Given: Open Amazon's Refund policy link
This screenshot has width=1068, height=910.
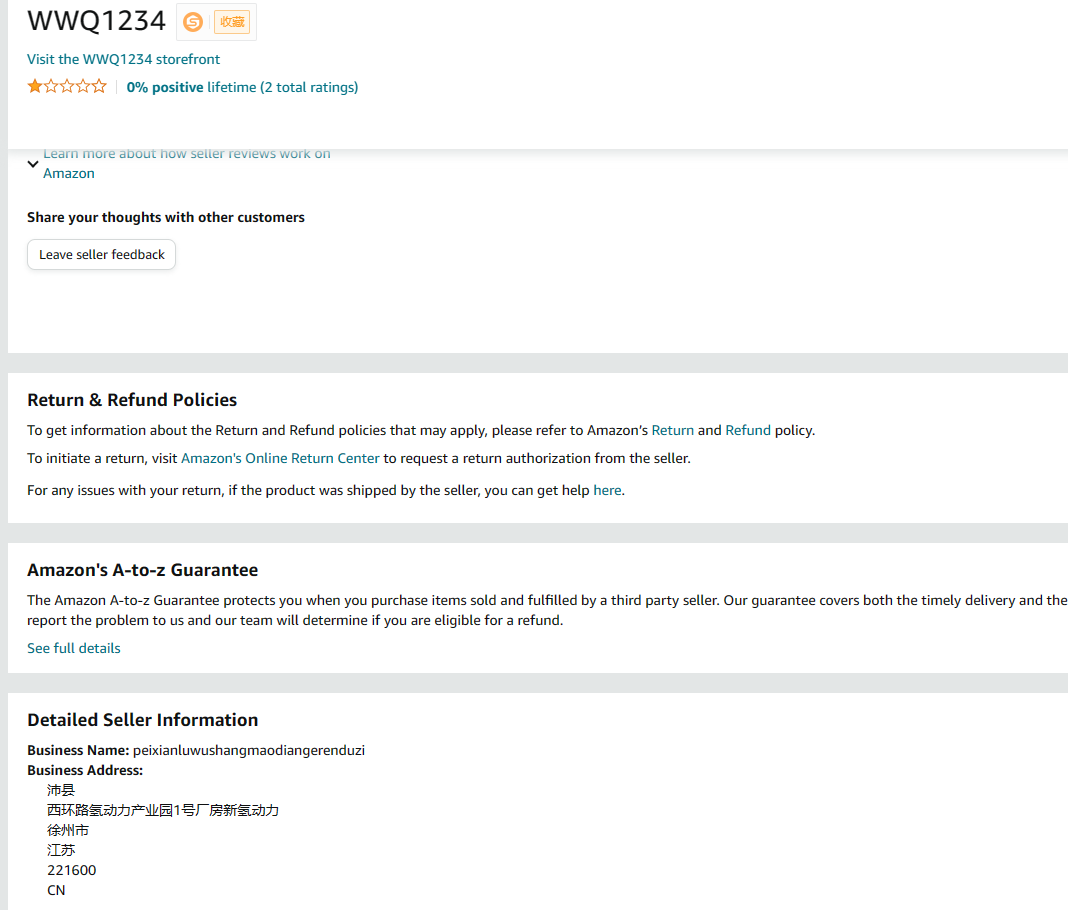Looking at the screenshot, I should (x=747, y=430).
